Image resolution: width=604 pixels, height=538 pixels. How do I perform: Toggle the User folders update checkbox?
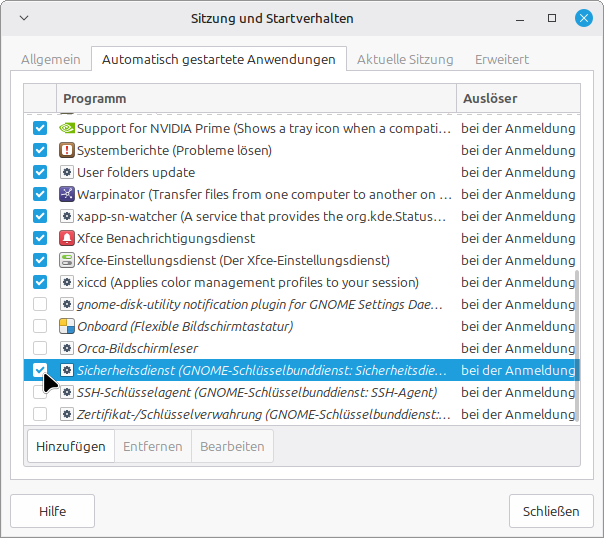[40, 172]
